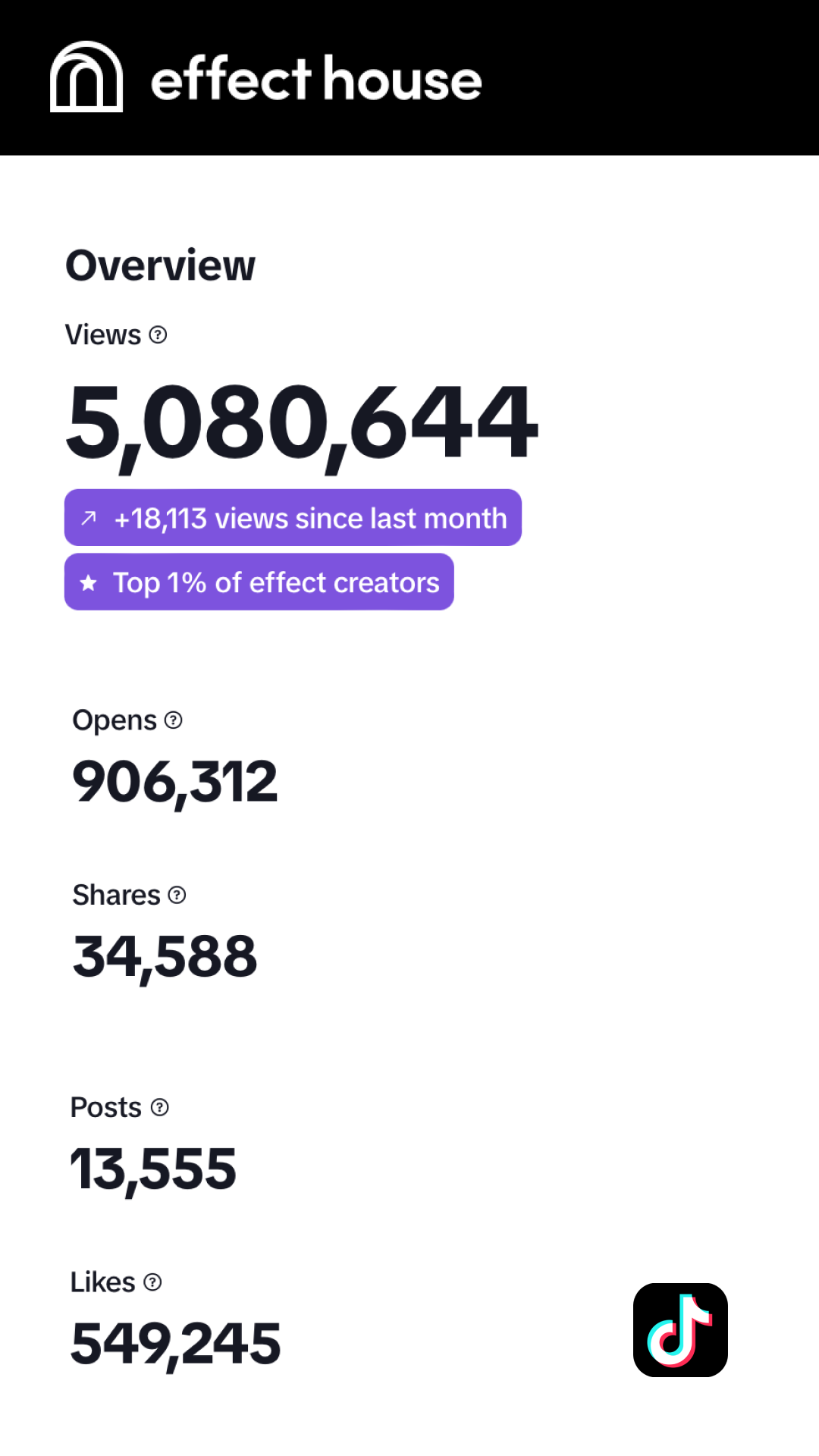Click the 906,312 opens count
The height and width of the screenshot is (1456, 819).
tap(175, 782)
